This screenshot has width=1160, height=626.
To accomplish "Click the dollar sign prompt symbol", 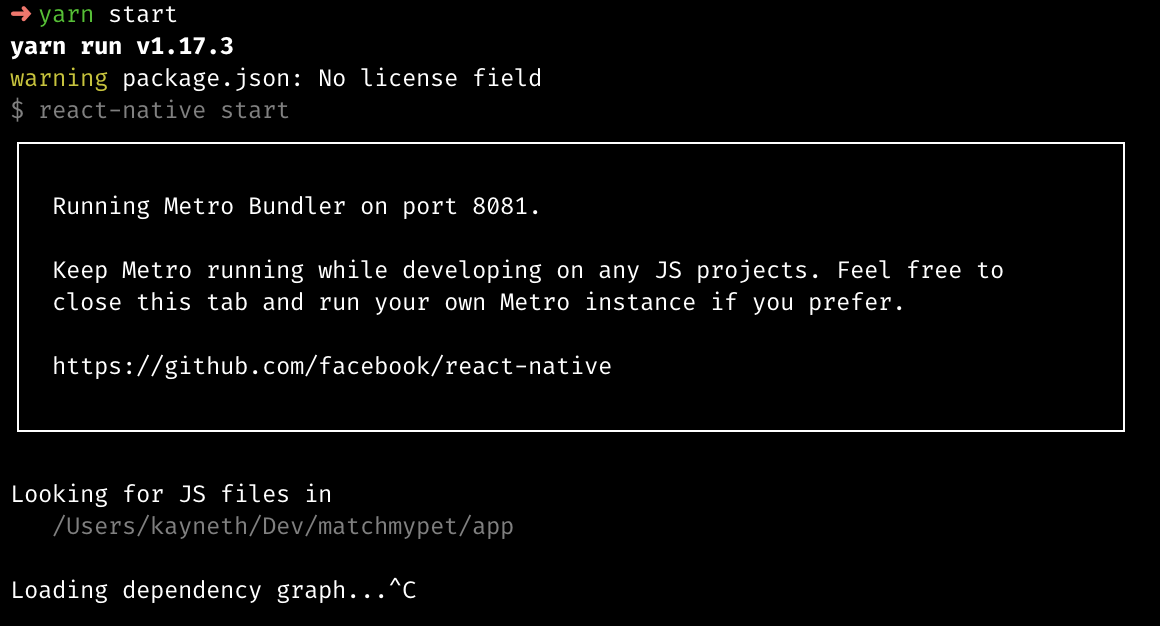I will click(17, 110).
